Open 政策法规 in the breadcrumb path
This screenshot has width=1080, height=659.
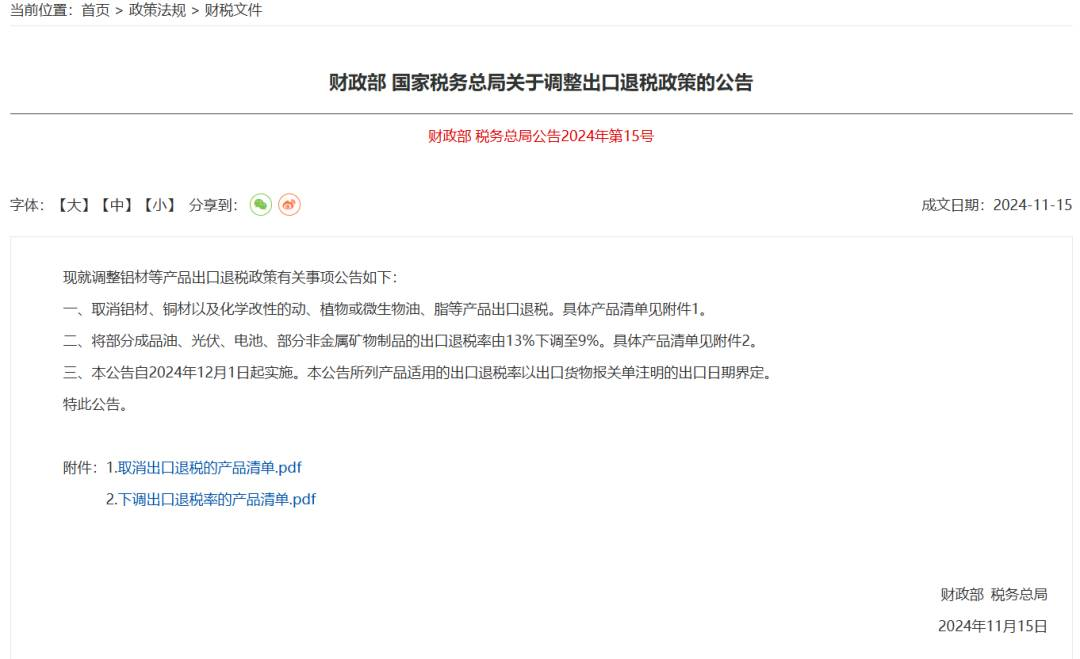[x=158, y=10]
